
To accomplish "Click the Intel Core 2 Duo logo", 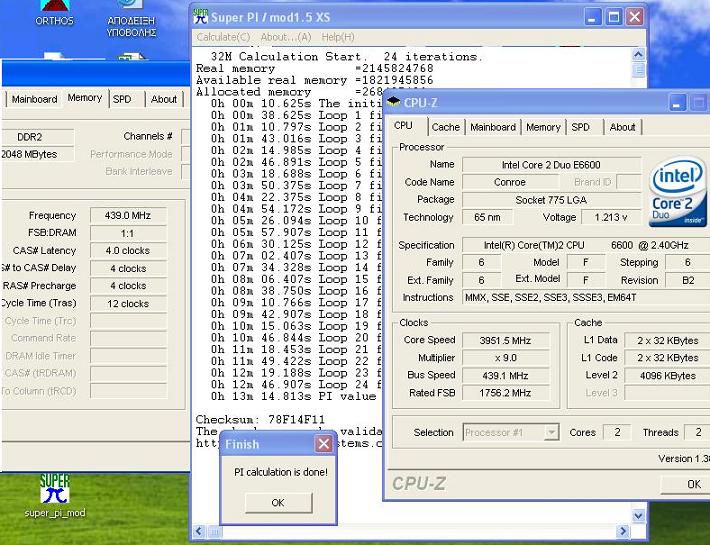I will 677,191.
